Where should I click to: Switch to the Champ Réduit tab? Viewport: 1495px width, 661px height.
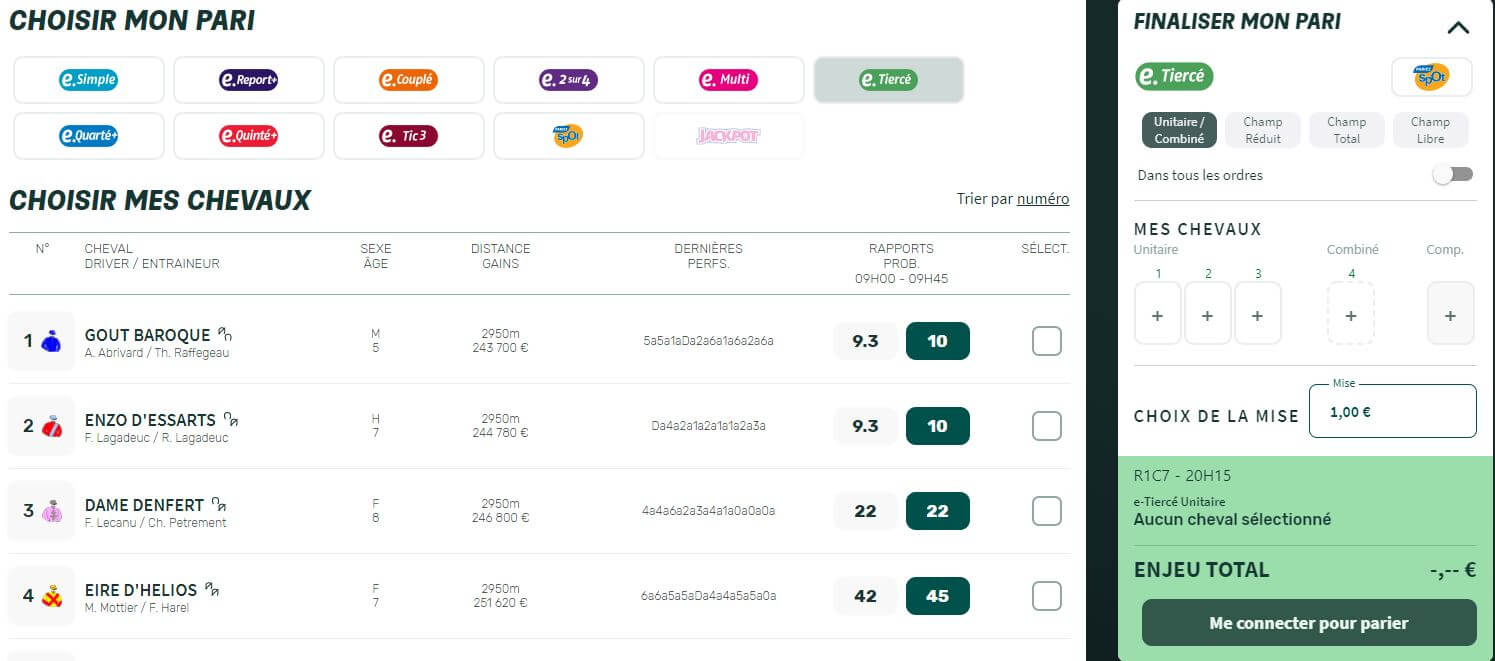(1262, 130)
